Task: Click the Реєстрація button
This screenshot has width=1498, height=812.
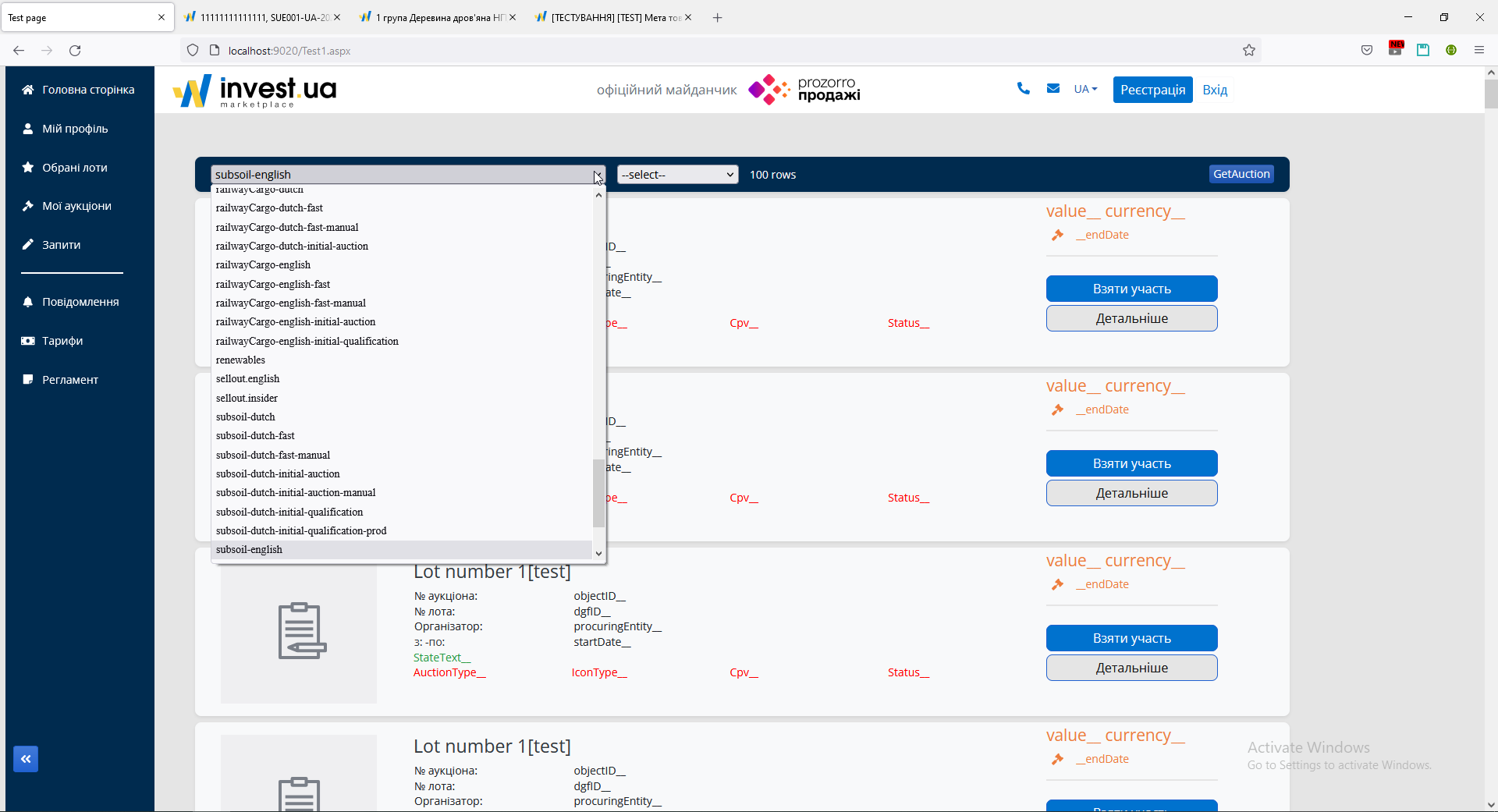Action: pyautogui.click(x=1153, y=90)
